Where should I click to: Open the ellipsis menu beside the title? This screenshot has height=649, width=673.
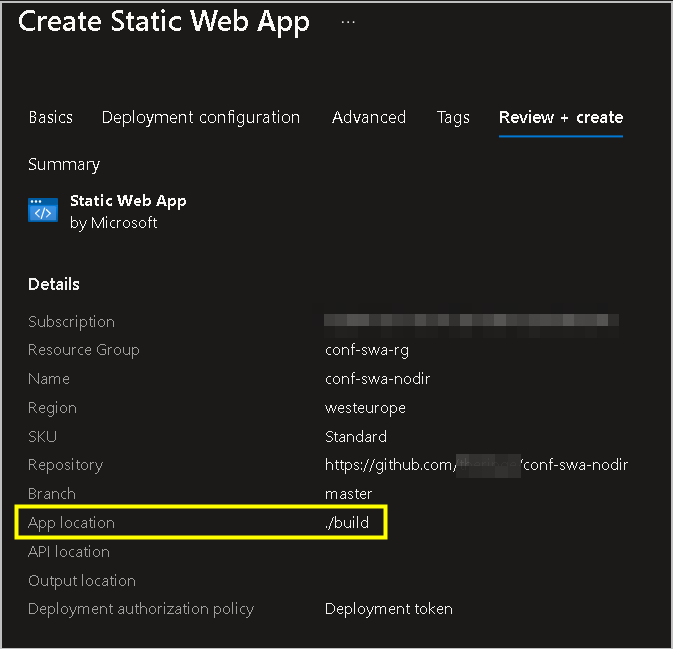pos(348,22)
